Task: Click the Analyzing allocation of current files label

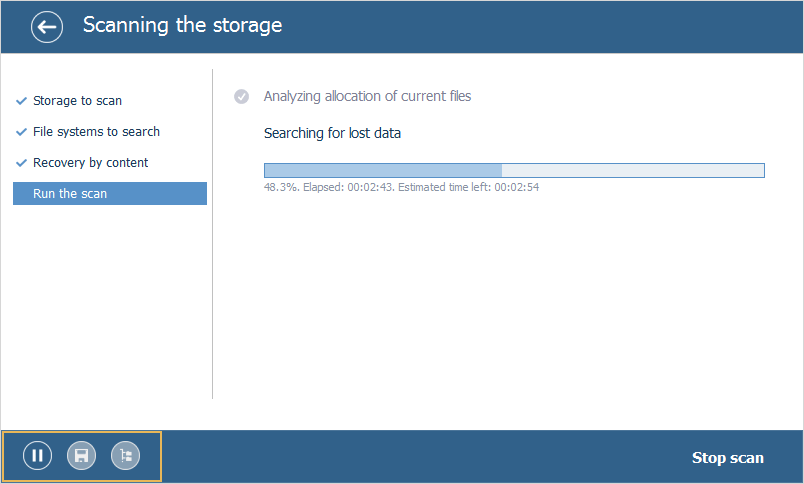Action: [x=367, y=97]
